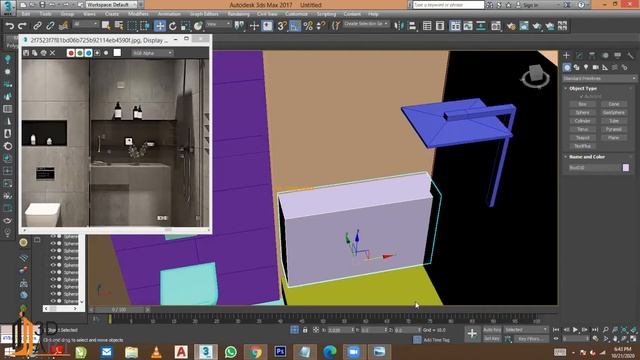Activate the Select and Rotate tool
The image size is (640, 360).
click(x=173, y=26)
